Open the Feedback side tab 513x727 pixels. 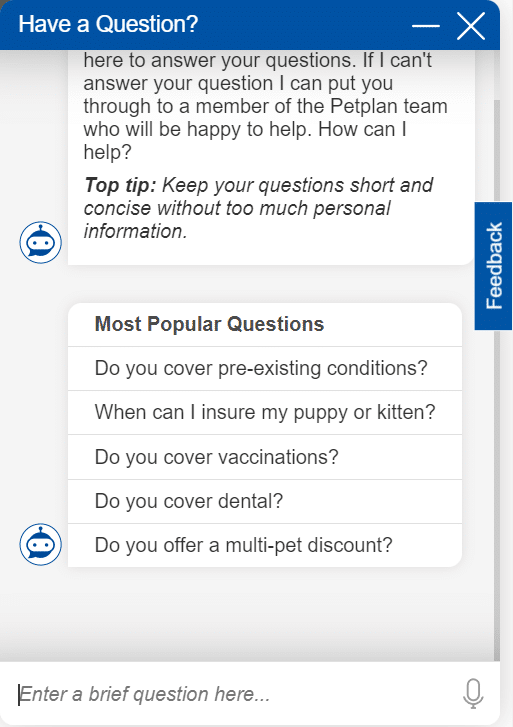pyautogui.click(x=494, y=266)
